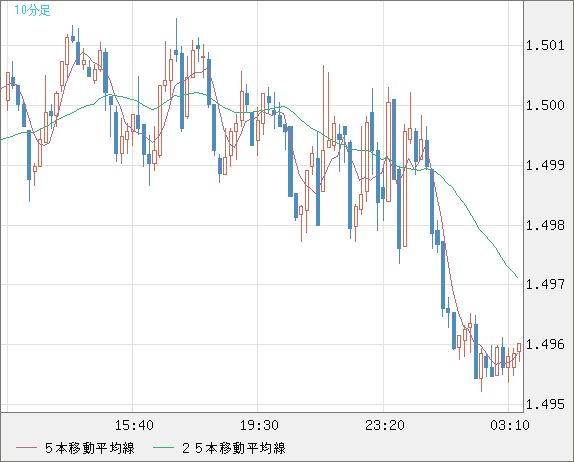Click the green 25-bar moving average legend line
The height and width of the screenshot is (462, 574).
pos(163,448)
